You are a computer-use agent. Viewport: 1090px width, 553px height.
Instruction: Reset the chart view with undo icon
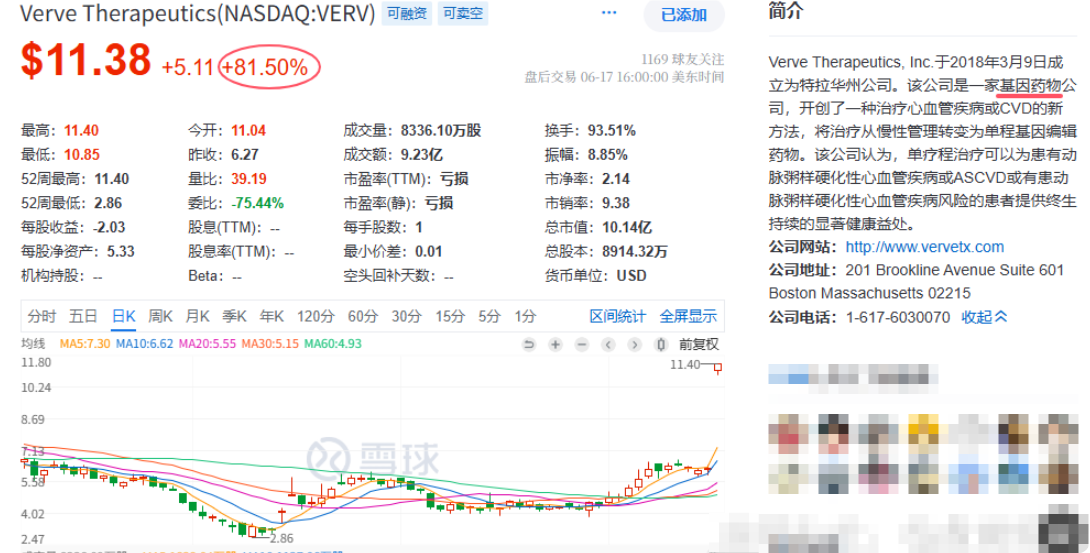pyautogui.click(x=528, y=345)
